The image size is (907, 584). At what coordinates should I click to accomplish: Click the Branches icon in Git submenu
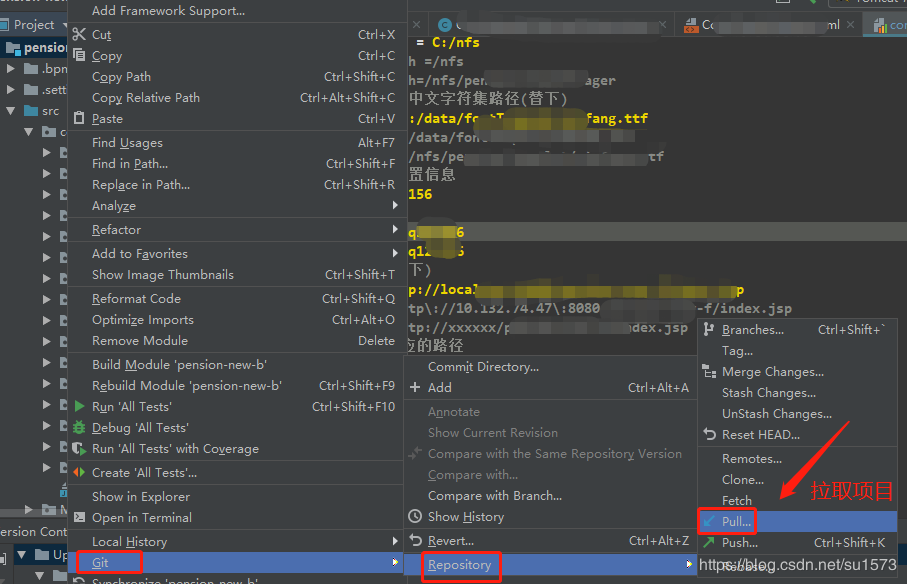[x=709, y=330]
